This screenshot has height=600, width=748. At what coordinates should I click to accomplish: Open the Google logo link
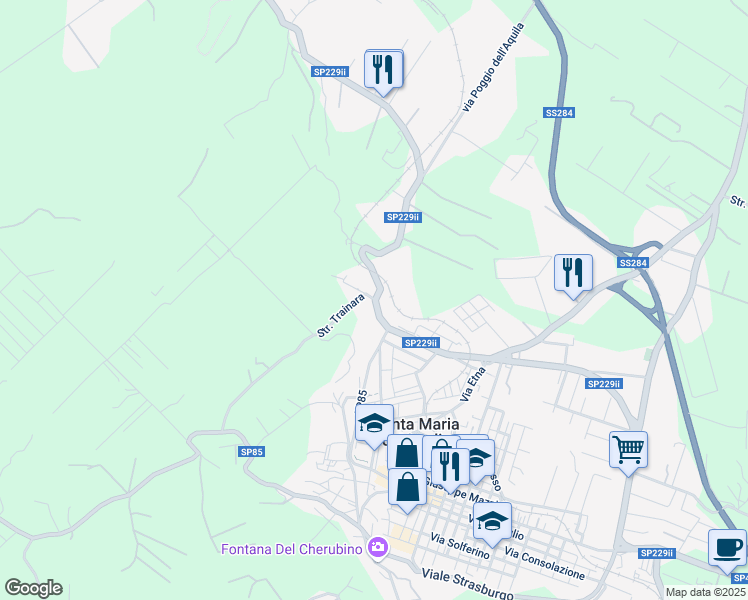pyautogui.click(x=33, y=588)
